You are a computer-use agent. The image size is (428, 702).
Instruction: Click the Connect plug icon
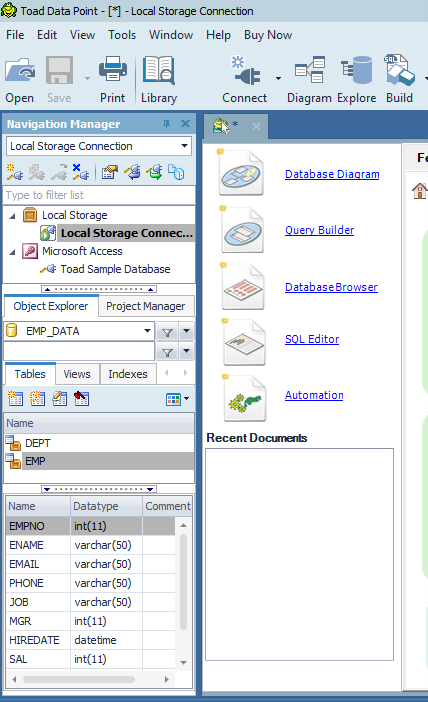(245, 70)
